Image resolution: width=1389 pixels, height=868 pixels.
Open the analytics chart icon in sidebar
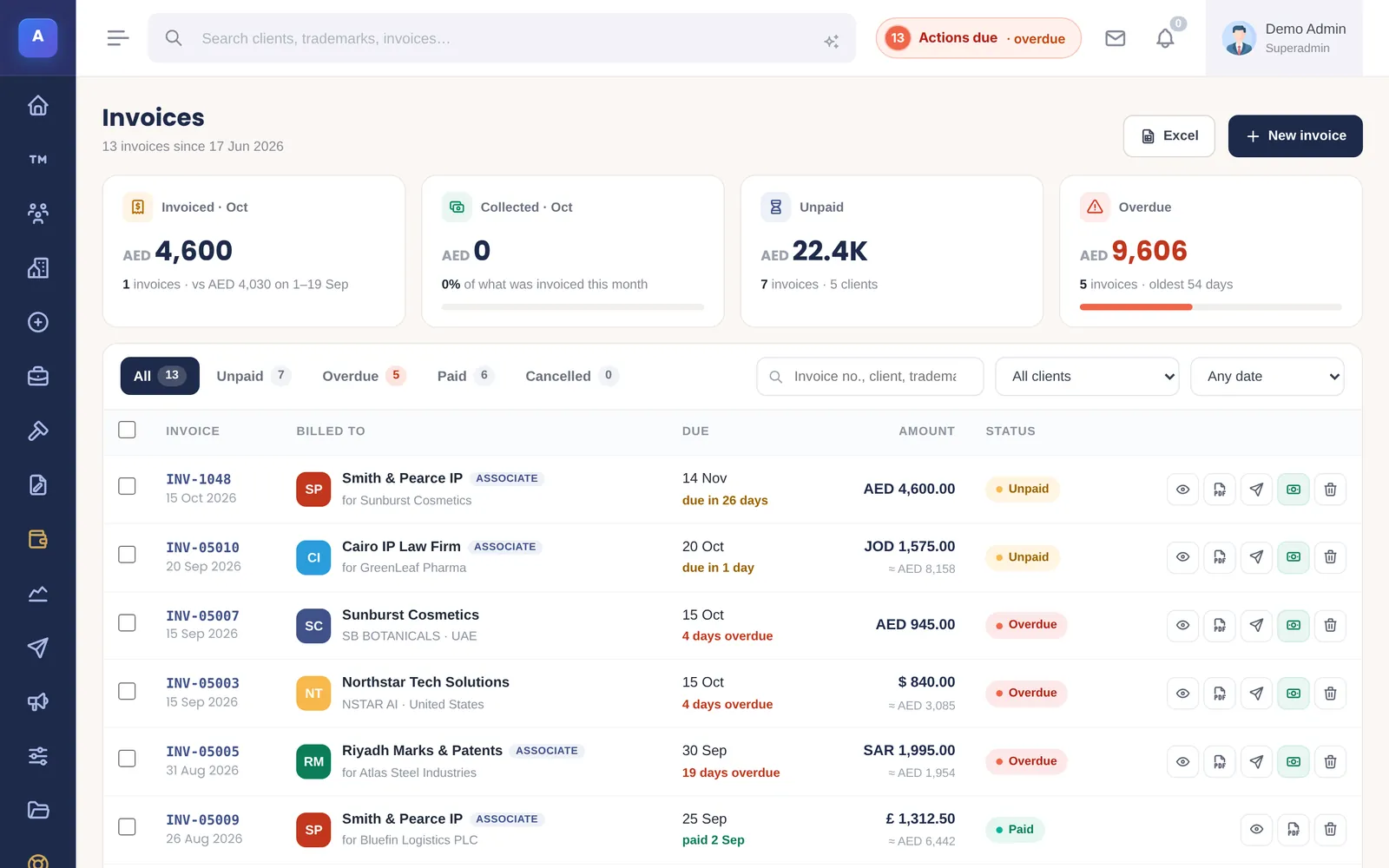point(37,594)
